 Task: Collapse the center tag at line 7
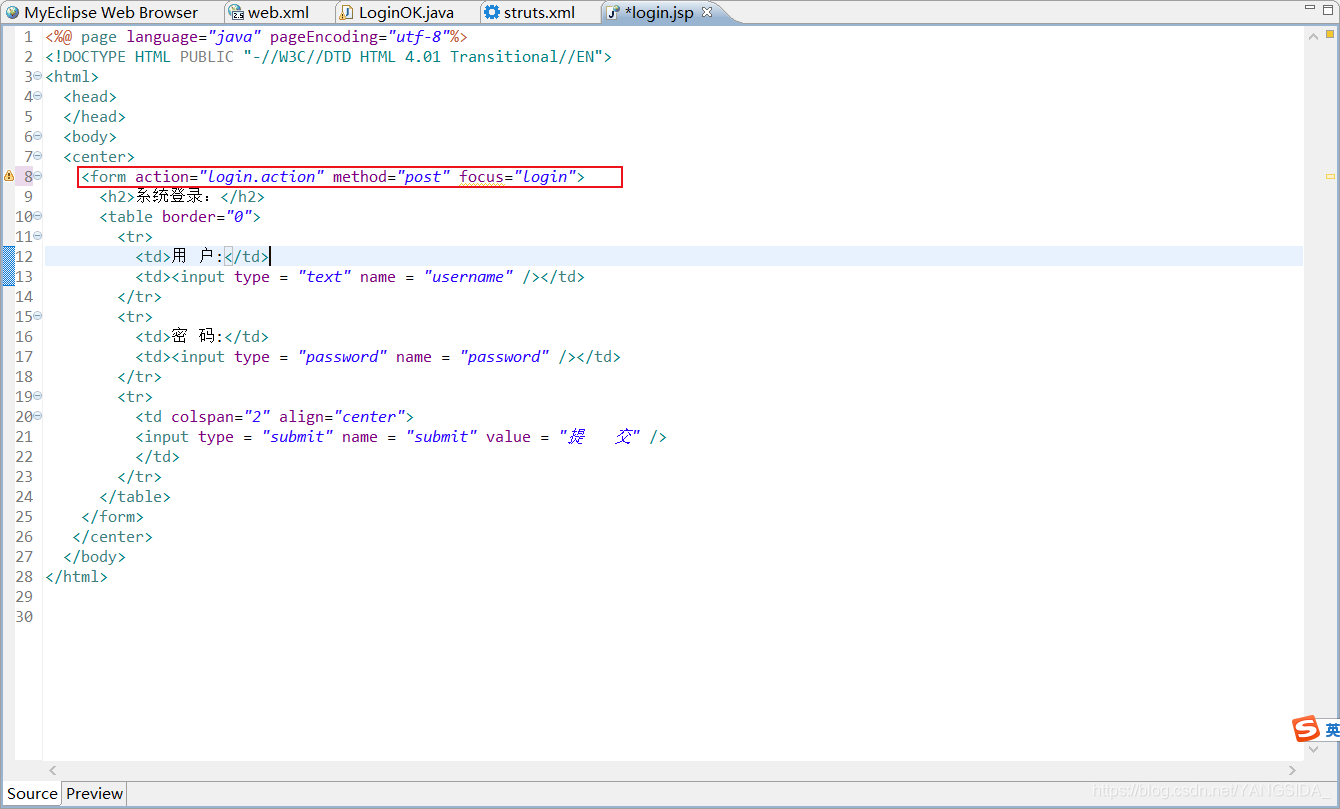point(37,156)
